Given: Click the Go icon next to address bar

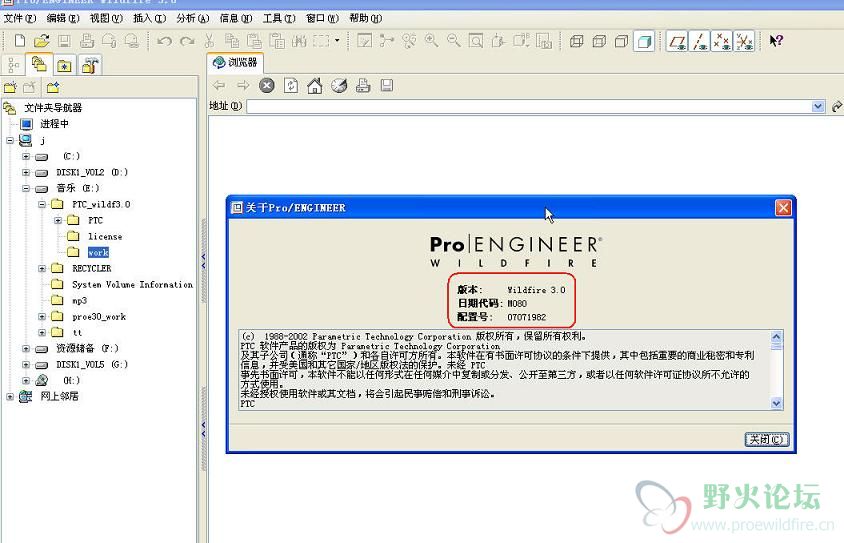Looking at the screenshot, I should [836, 106].
